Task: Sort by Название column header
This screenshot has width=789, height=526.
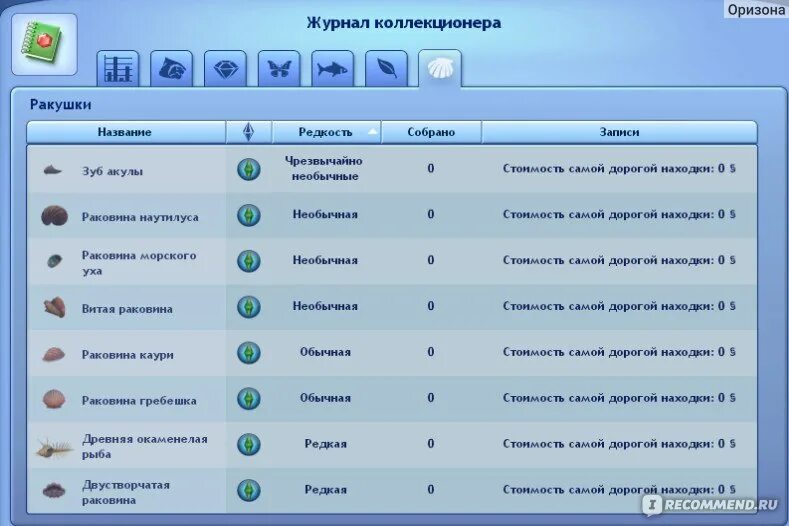Action: point(126,132)
